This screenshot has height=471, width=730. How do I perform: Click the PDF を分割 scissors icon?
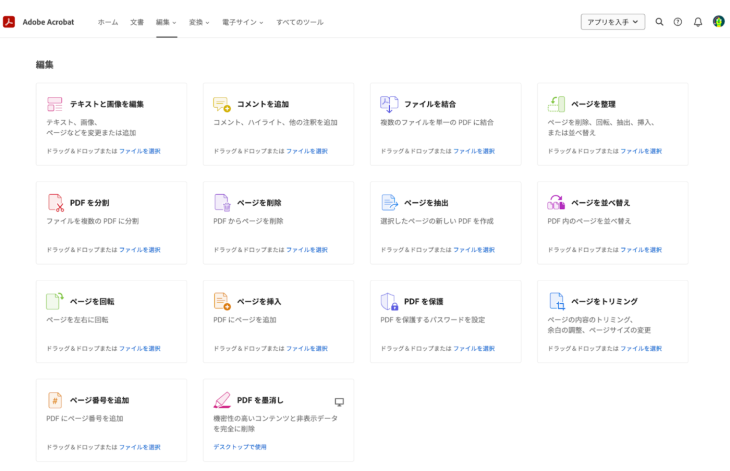click(x=55, y=203)
